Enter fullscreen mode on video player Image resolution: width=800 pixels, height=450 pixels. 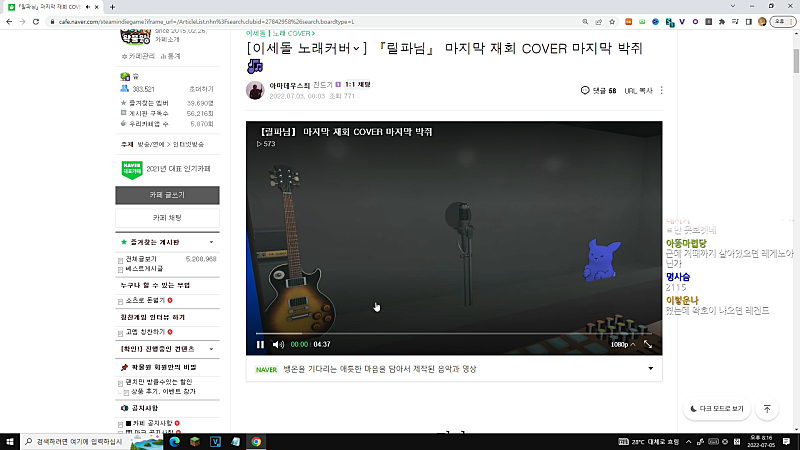[648, 344]
